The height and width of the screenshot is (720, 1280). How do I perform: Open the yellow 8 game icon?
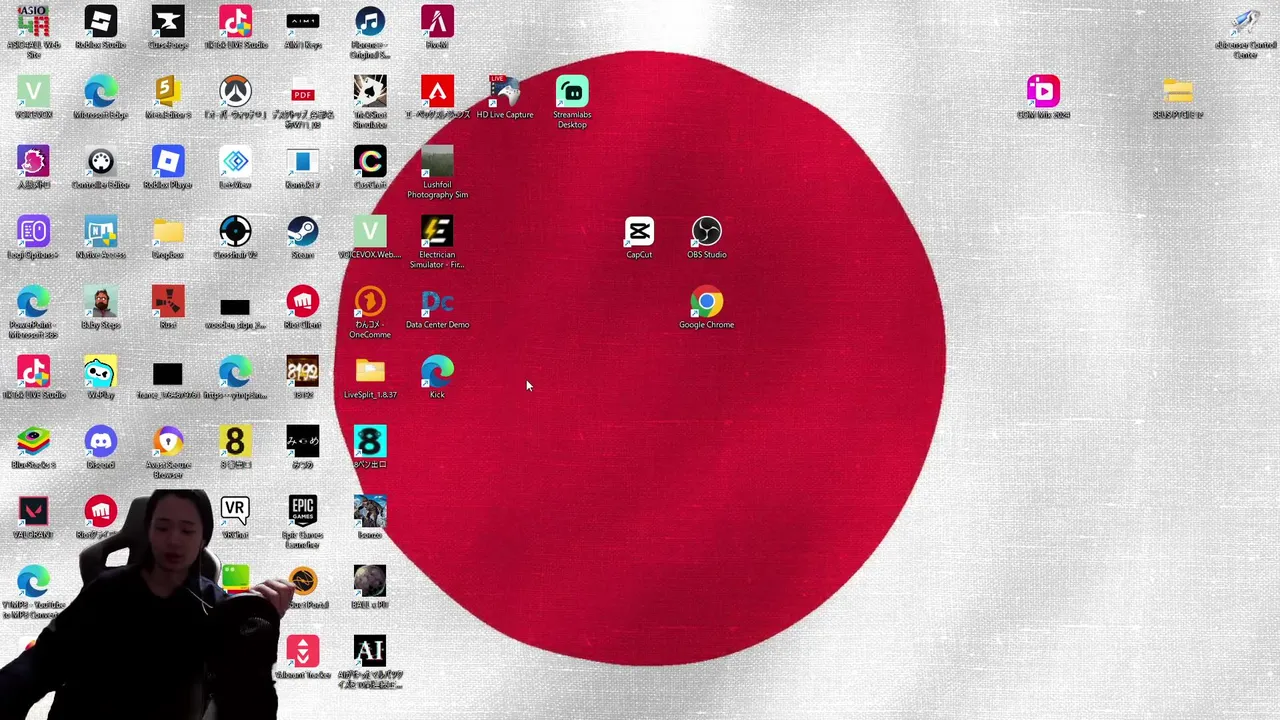click(x=235, y=442)
